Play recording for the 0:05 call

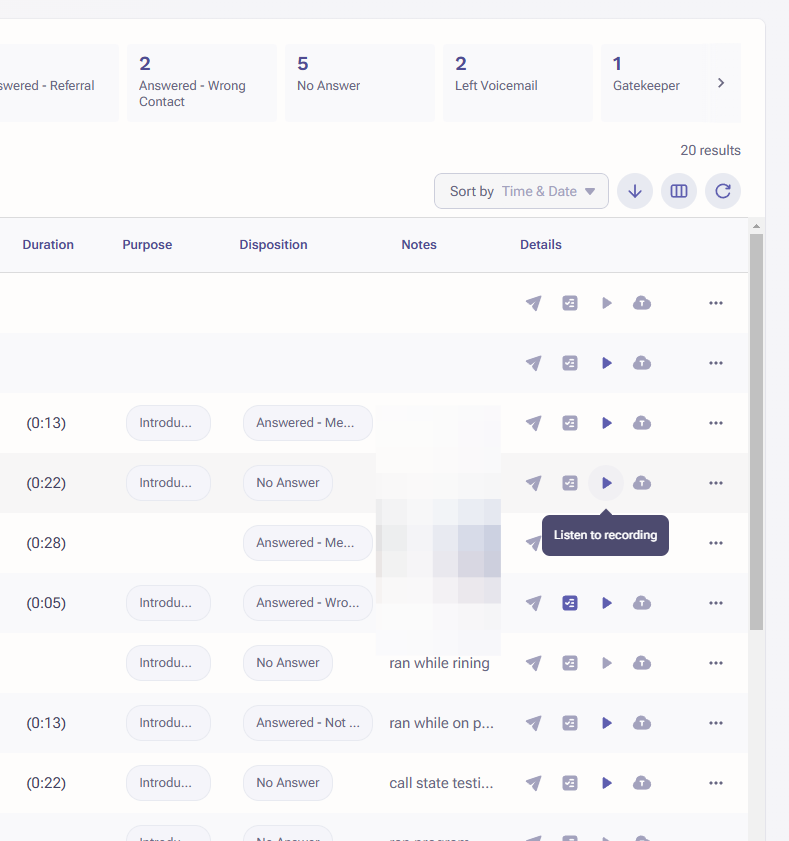click(x=607, y=603)
